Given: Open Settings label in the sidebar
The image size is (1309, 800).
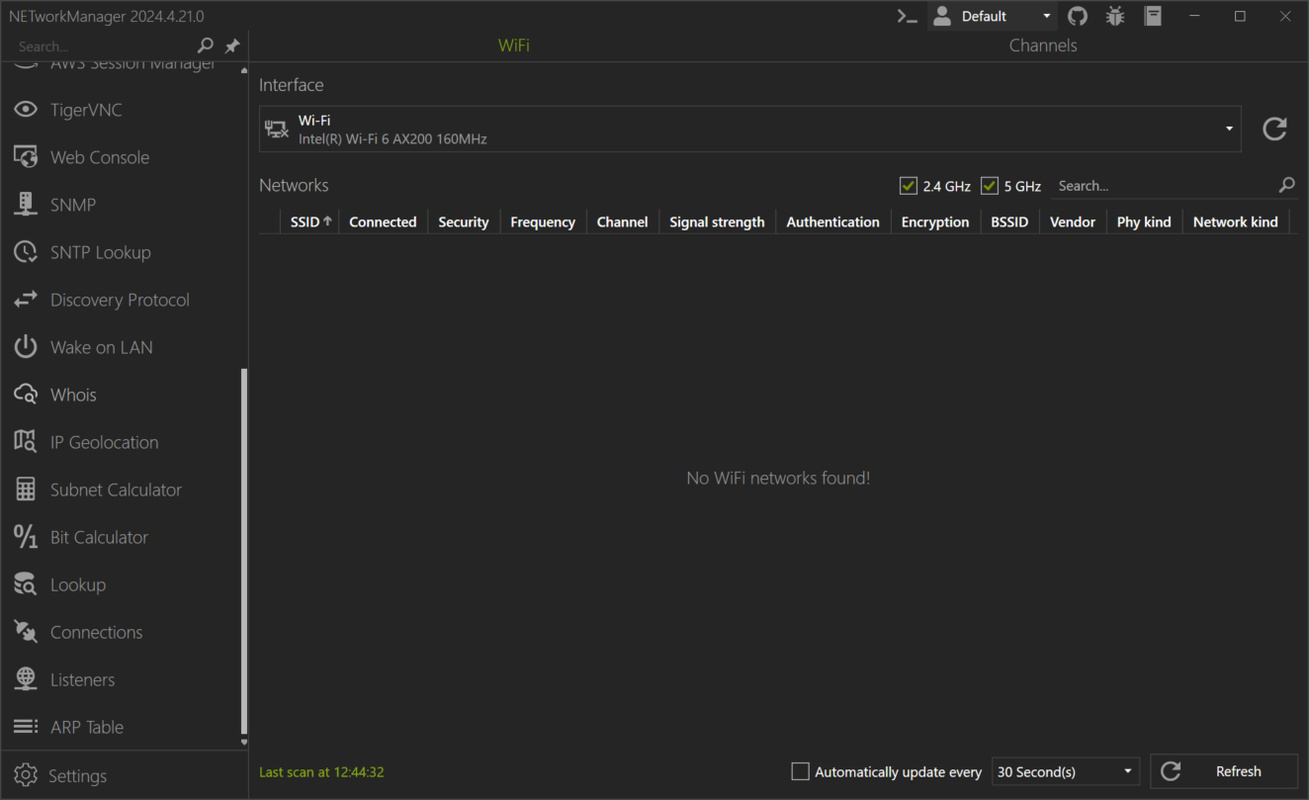Looking at the screenshot, I should (x=77, y=776).
